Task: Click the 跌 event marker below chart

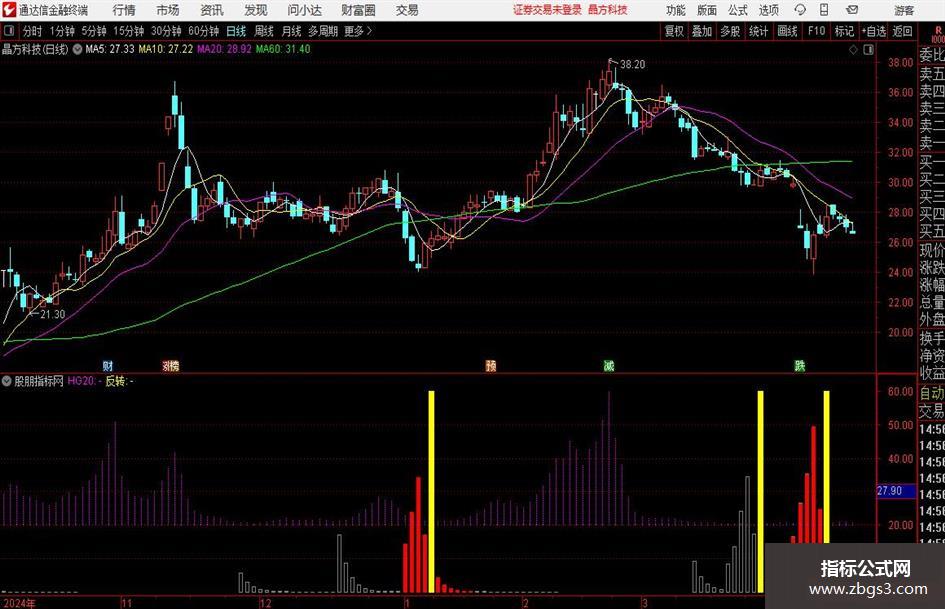Action: coord(800,365)
